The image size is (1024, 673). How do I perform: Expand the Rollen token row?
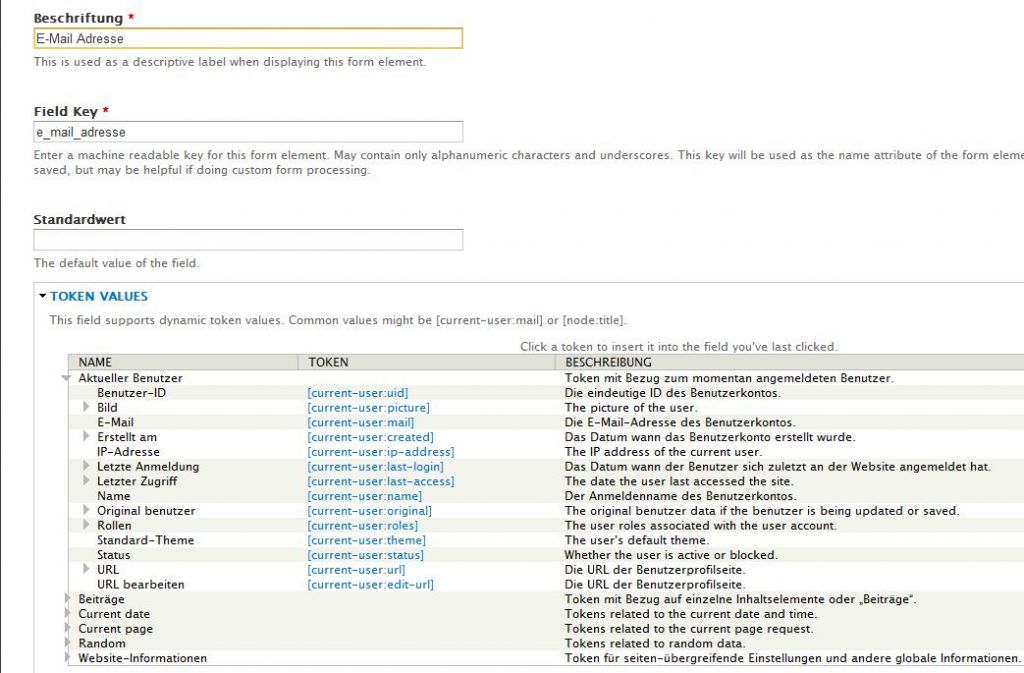click(x=87, y=525)
